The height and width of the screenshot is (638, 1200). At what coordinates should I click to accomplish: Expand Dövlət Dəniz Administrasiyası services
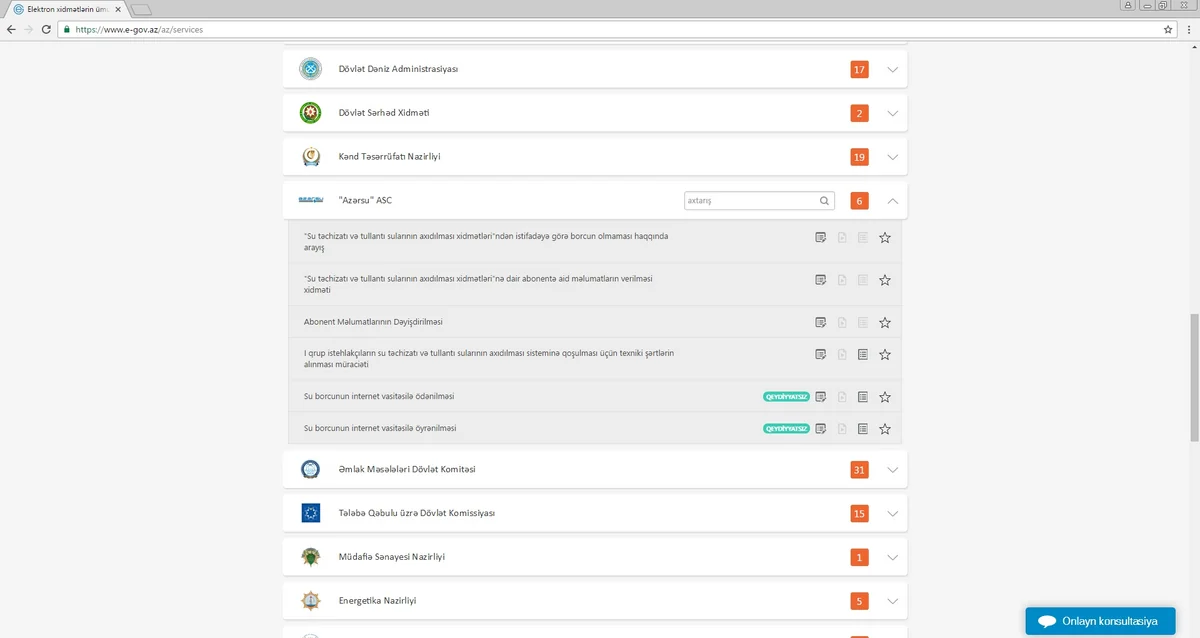point(893,70)
